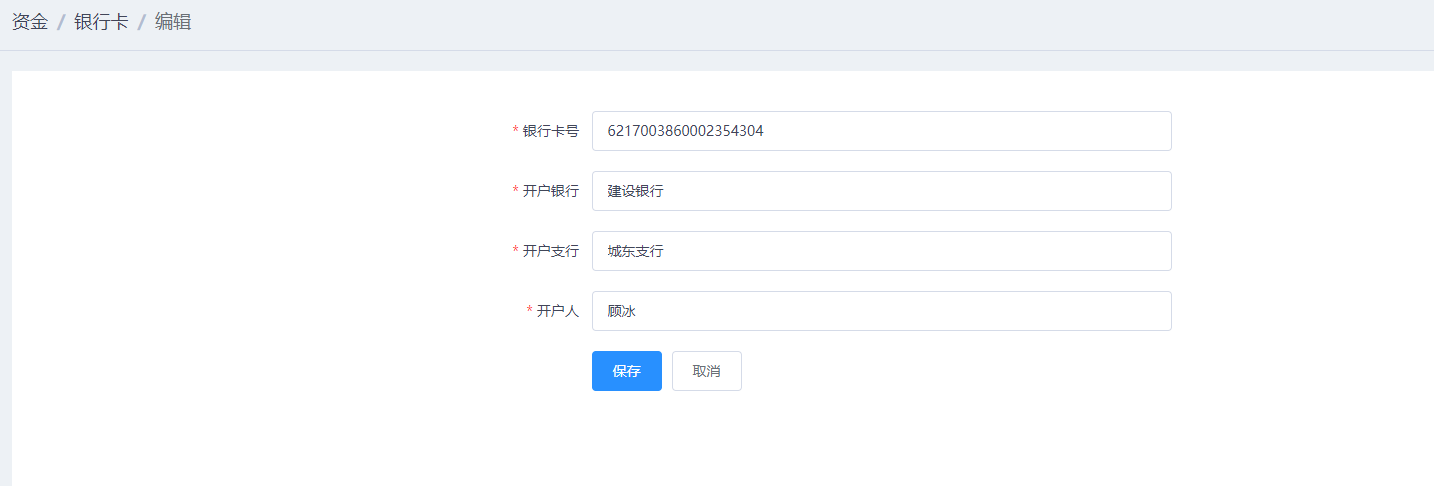Screen dimensions: 1434x486
Task: Click the slash separator before 编辑
Action: pyautogui.click(x=142, y=22)
